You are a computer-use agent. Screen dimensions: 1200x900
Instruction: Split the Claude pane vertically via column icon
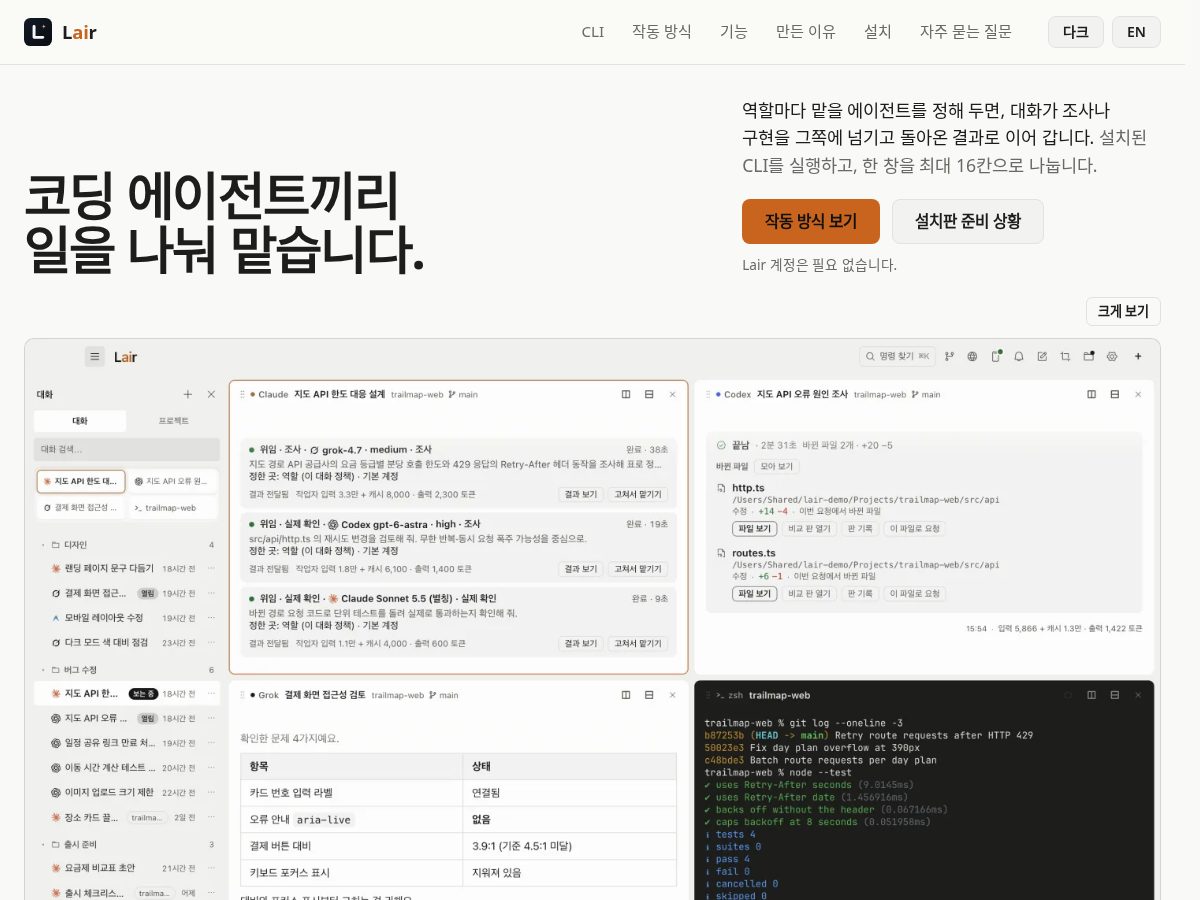tap(626, 394)
